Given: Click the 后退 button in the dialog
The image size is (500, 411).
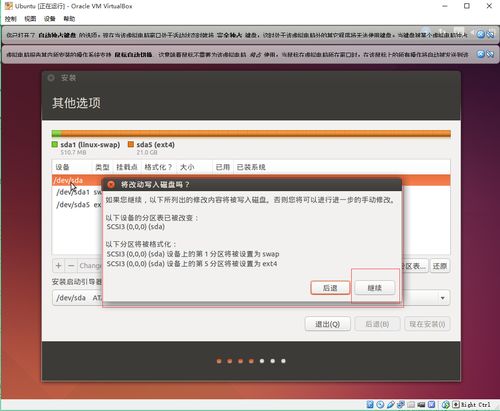Looking at the screenshot, I should click(x=330, y=288).
